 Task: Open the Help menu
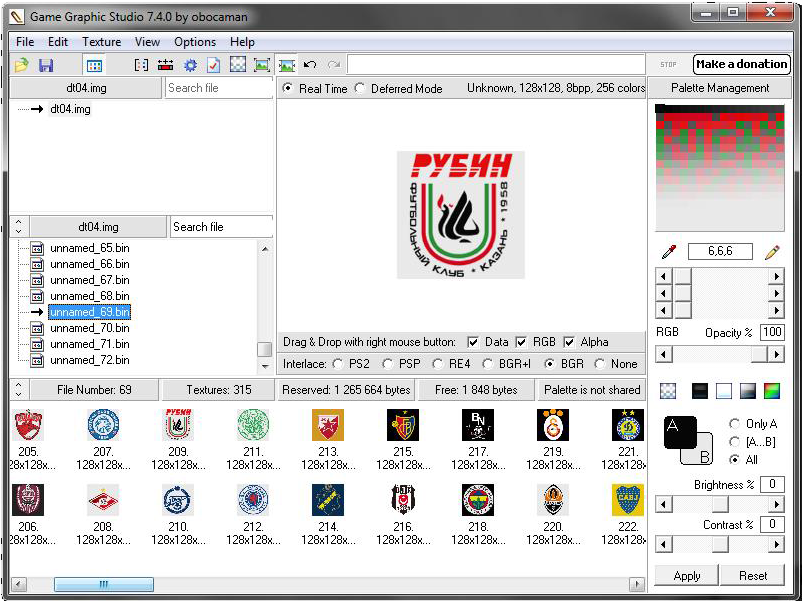242,42
